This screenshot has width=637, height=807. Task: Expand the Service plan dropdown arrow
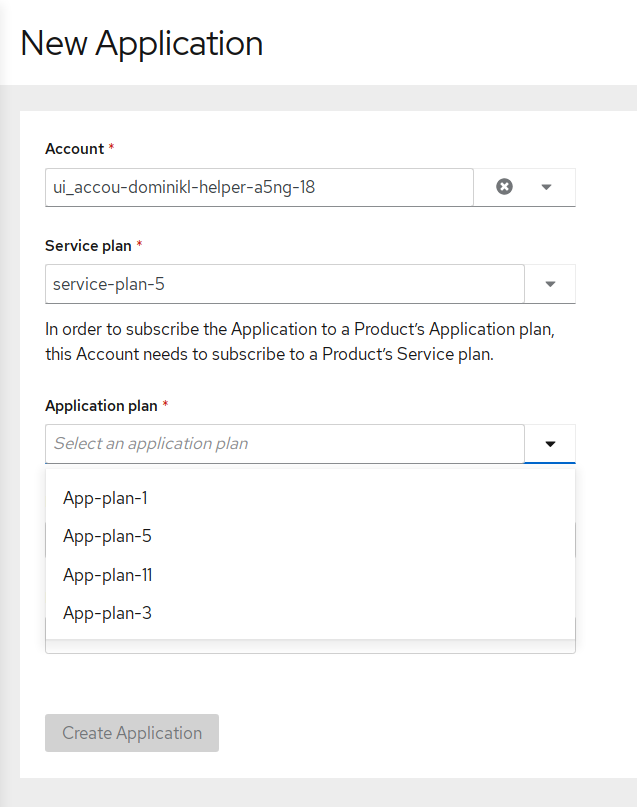[x=550, y=284]
